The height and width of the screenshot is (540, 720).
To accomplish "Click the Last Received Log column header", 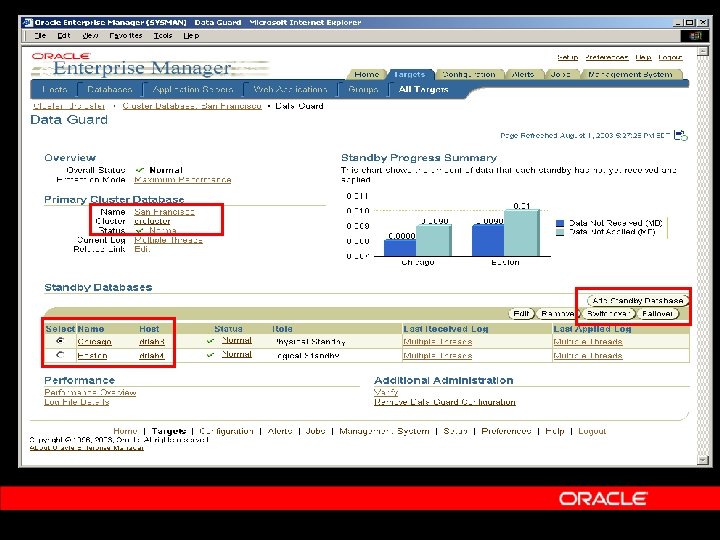I will 445,329.
